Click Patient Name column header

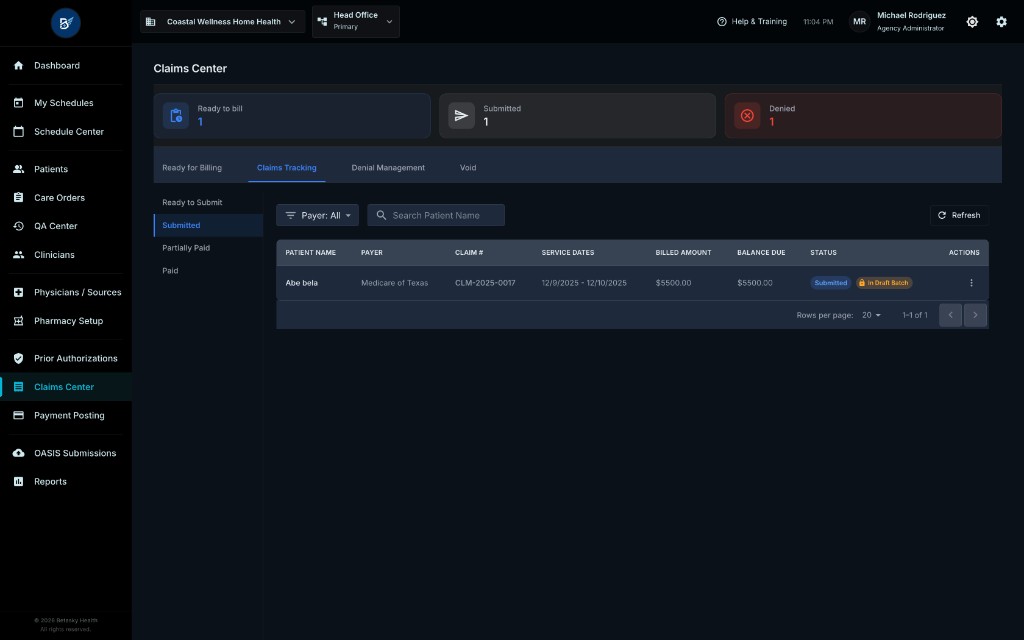click(310, 253)
